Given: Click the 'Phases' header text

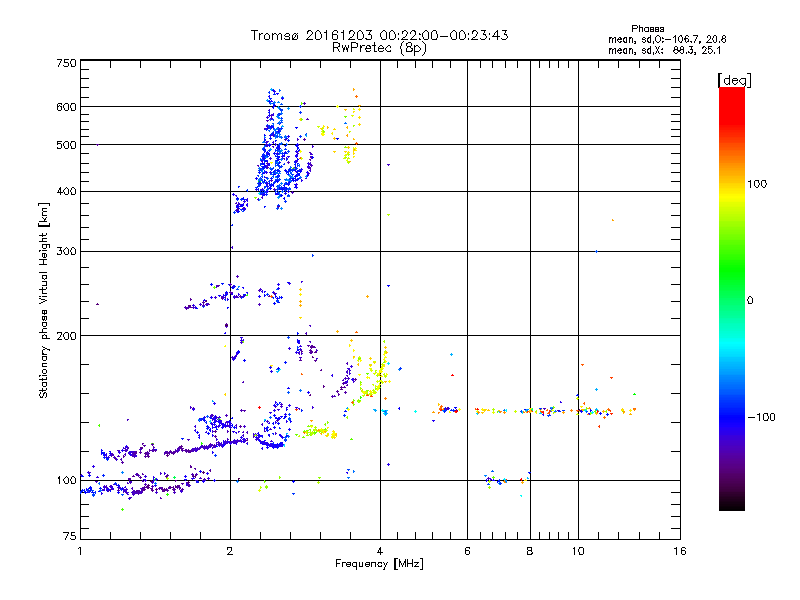Looking at the screenshot, I should [647, 29].
